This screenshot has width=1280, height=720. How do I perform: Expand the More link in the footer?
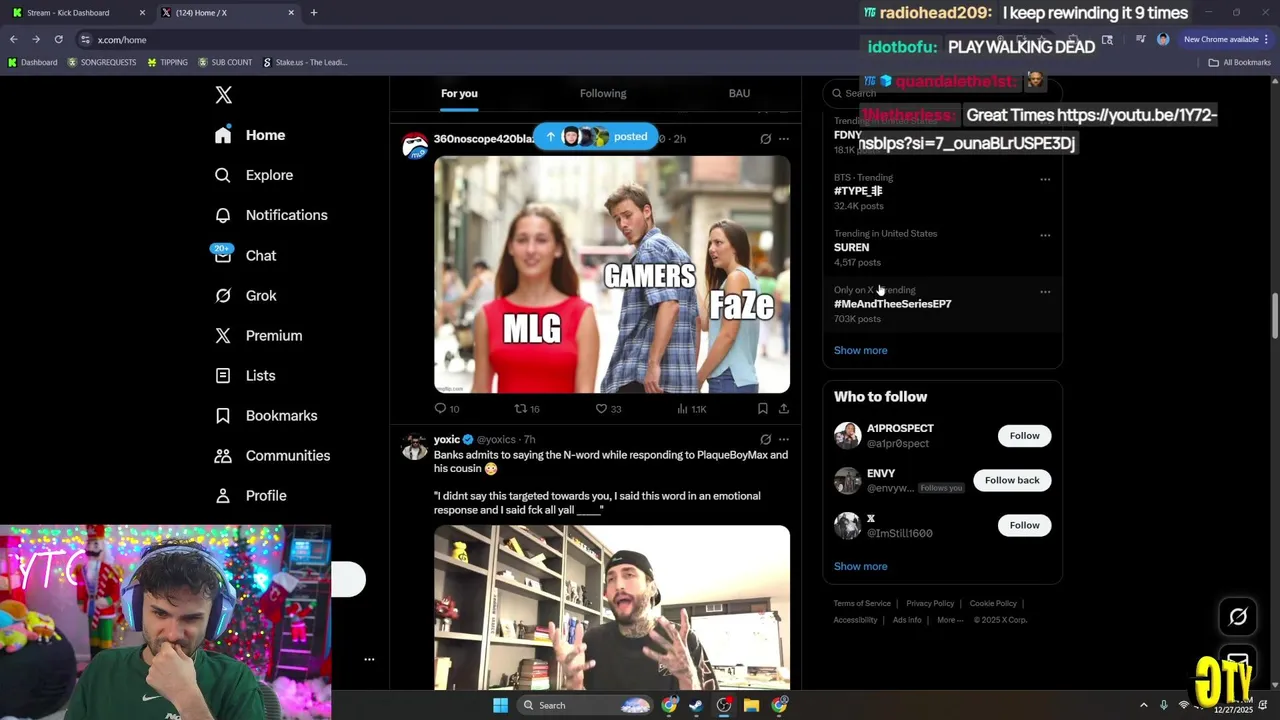[x=950, y=620]
